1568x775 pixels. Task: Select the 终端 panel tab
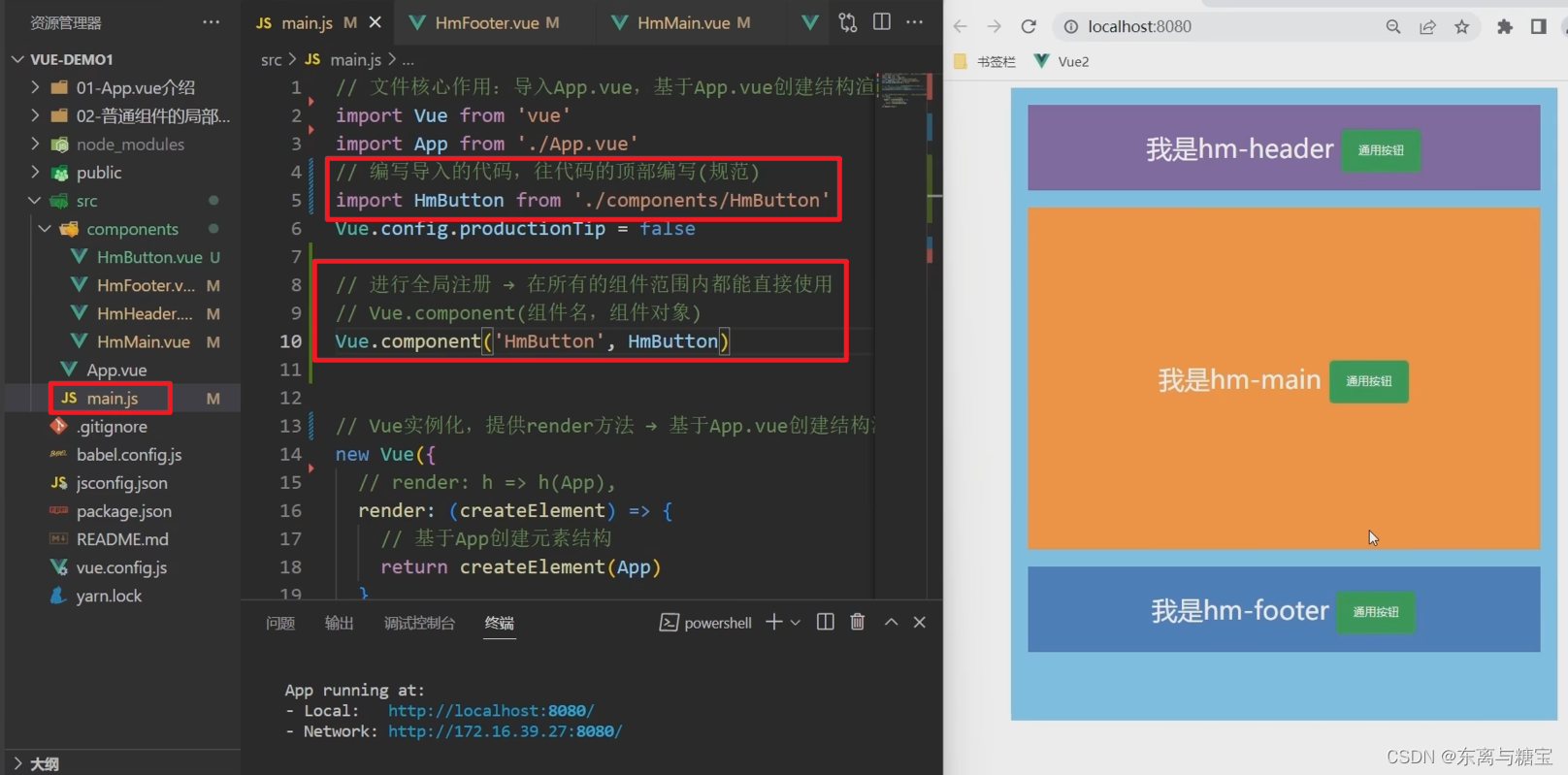click(x=499, y=623)
